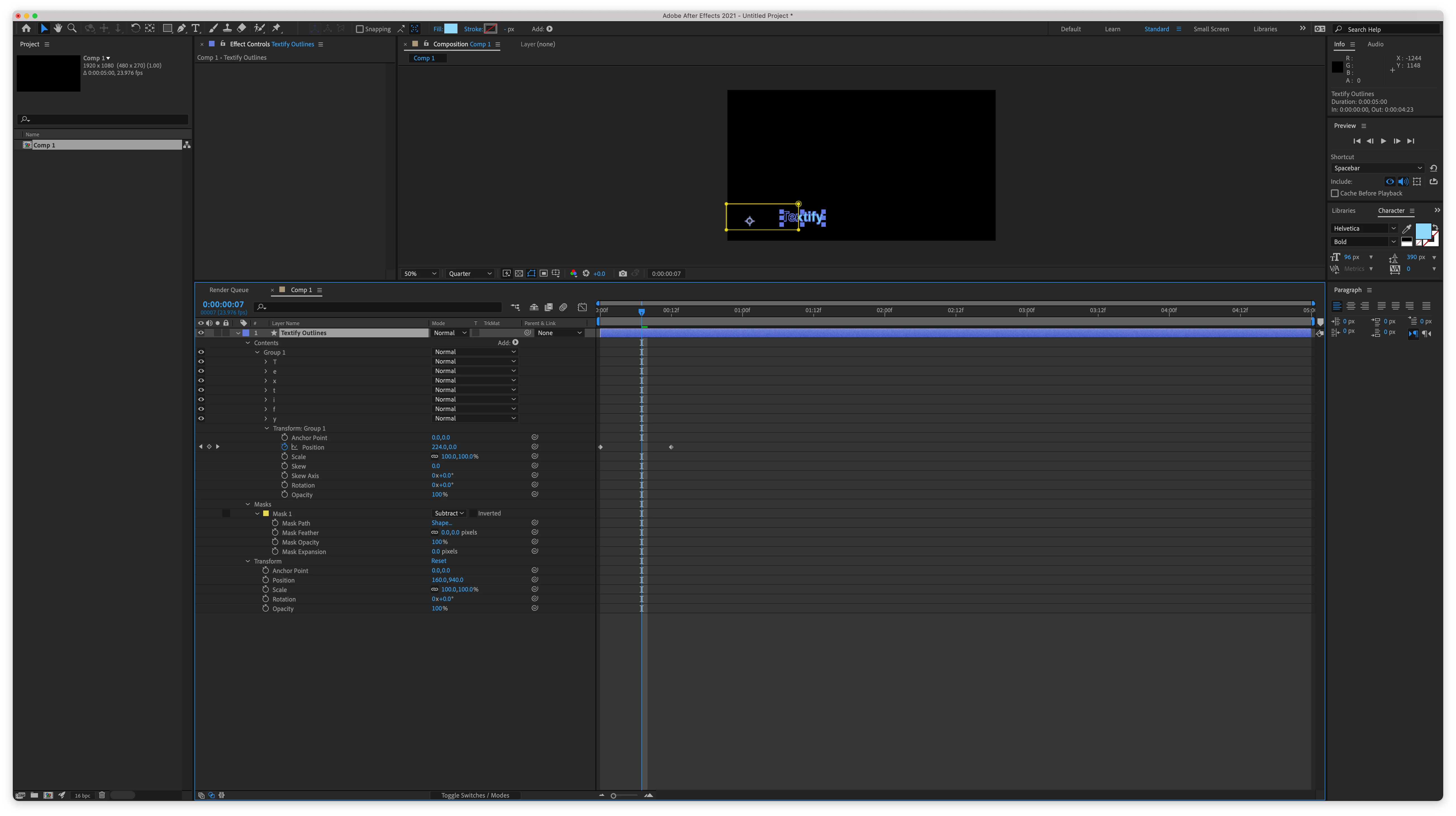
Task: Open the Fill color swatch
Action: [451, 29]
